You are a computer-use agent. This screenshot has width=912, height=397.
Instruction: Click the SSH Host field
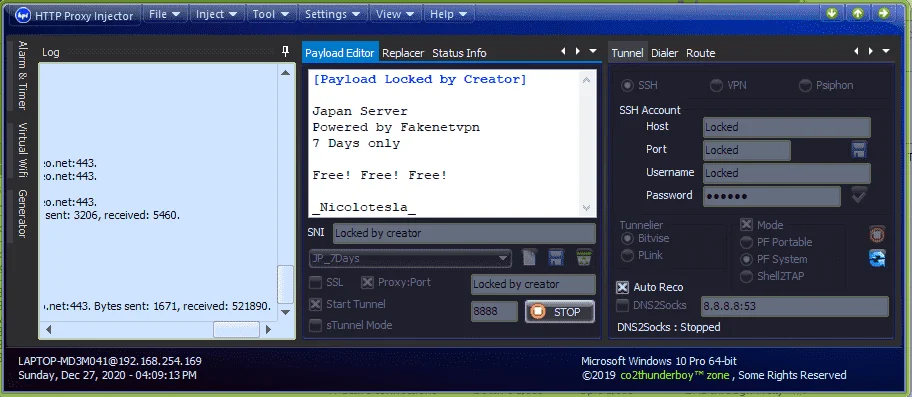coord(786,127)
